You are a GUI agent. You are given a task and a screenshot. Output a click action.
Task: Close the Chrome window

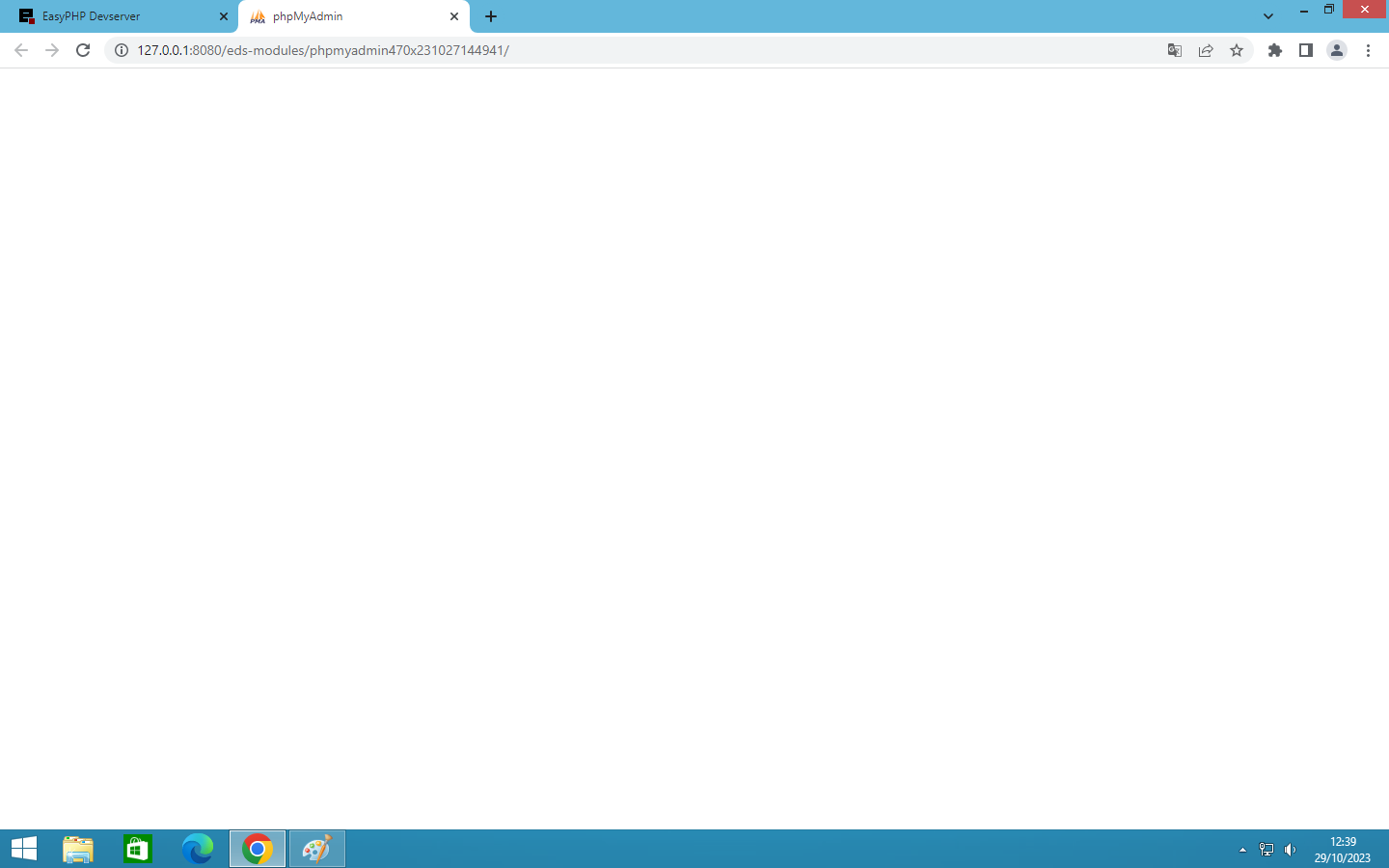point(1365,10)
